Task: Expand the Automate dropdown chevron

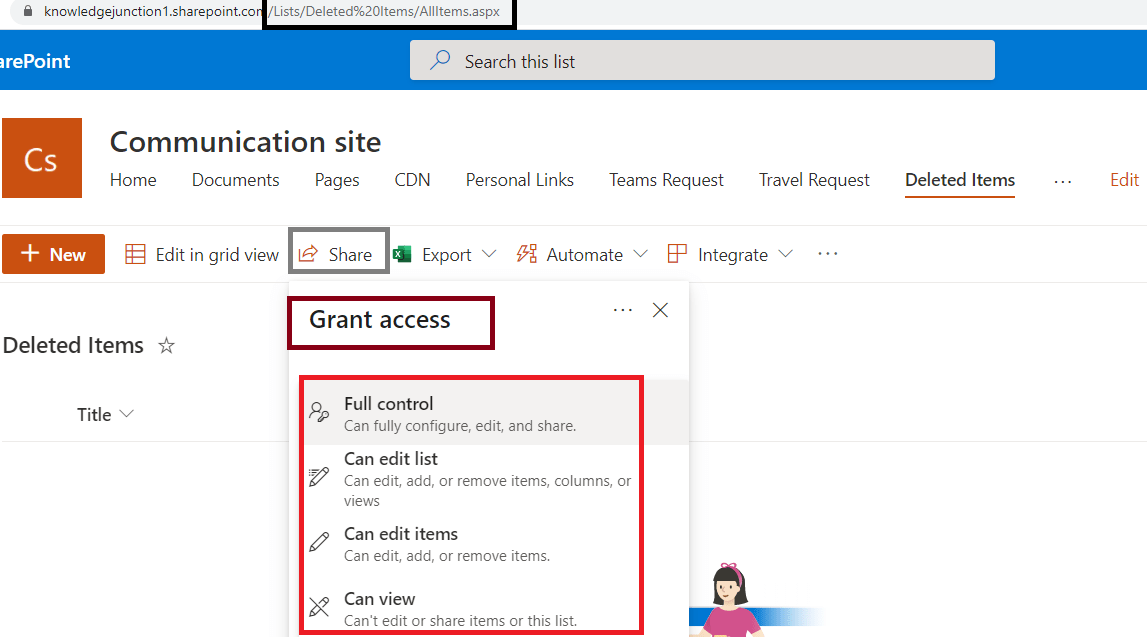Action: point(639,254)
